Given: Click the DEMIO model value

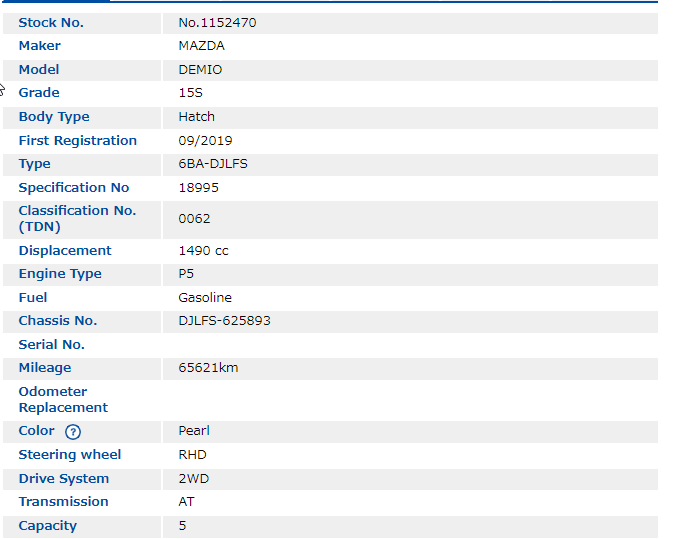Looking at the screenshot, I should click(x=200, y=70).
